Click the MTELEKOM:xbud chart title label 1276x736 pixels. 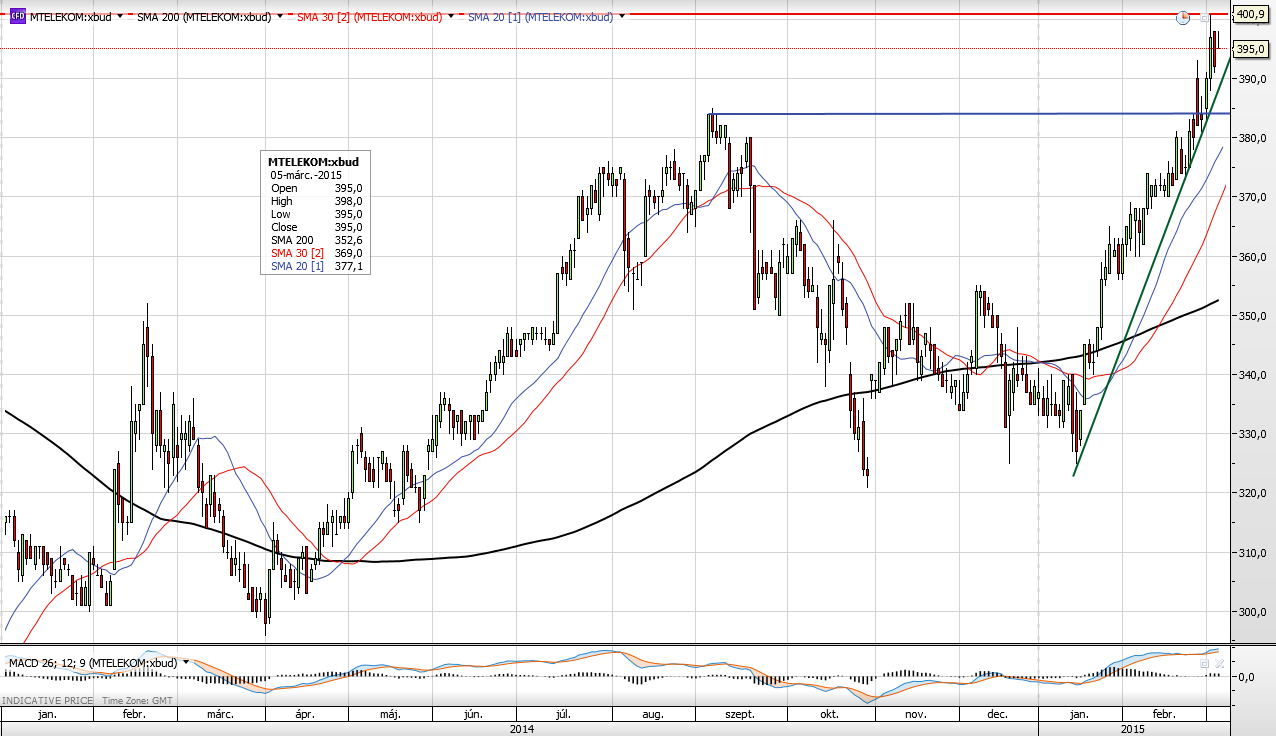coord(71,17)
